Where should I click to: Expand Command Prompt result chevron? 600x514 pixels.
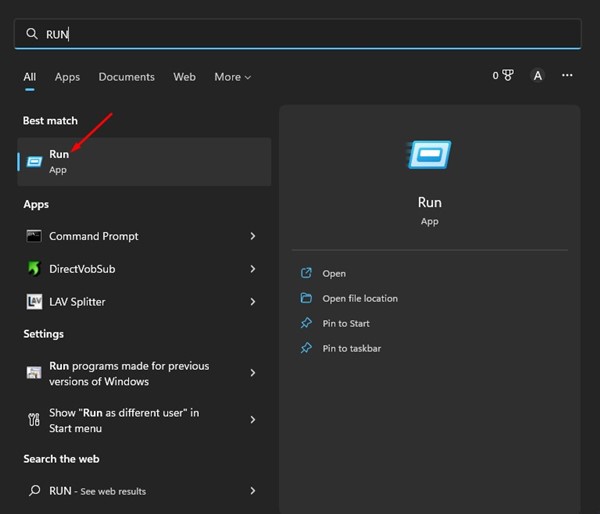pyautogui.click(x=252, y=236)
